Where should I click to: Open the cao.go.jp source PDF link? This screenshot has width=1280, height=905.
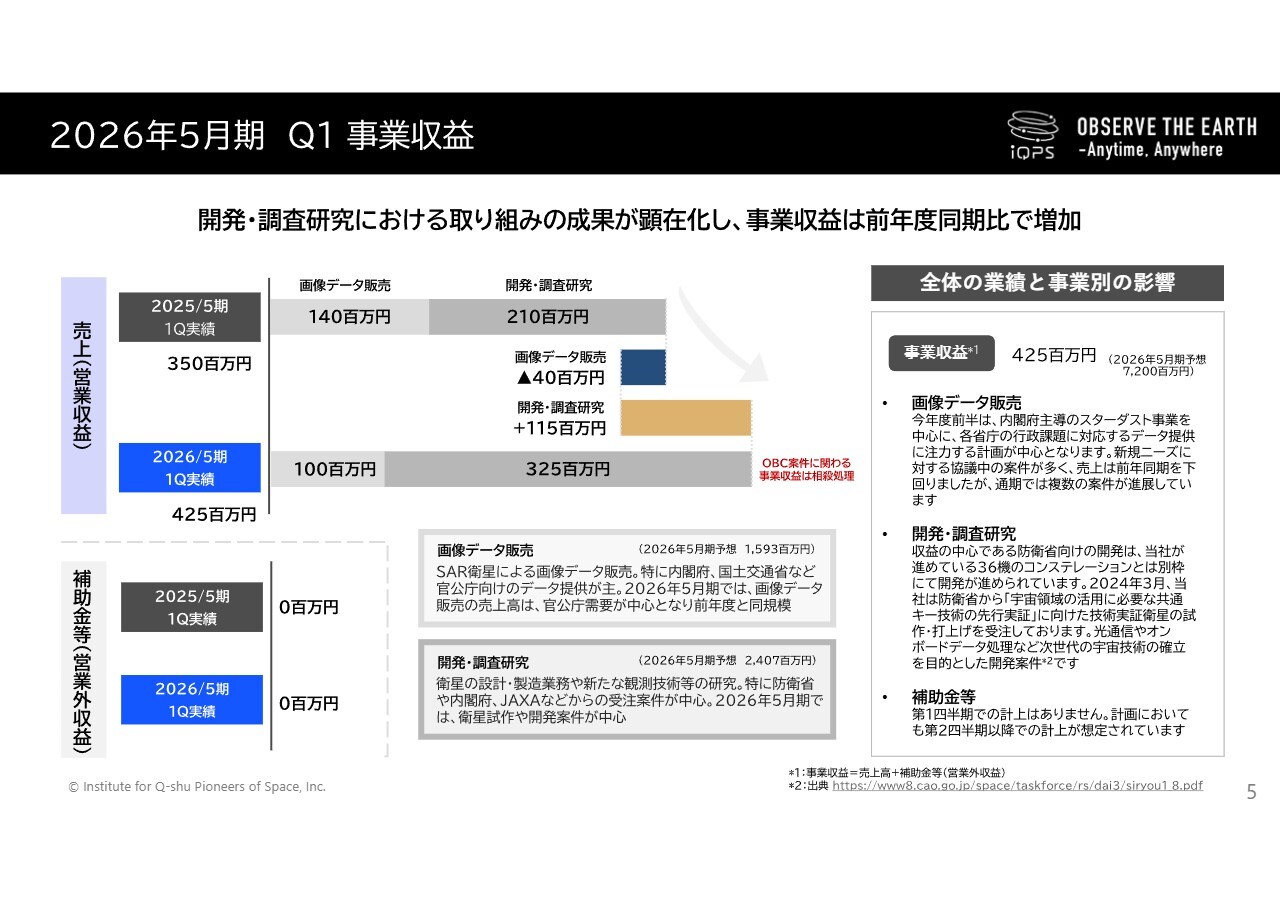[x=1017, y=786]
